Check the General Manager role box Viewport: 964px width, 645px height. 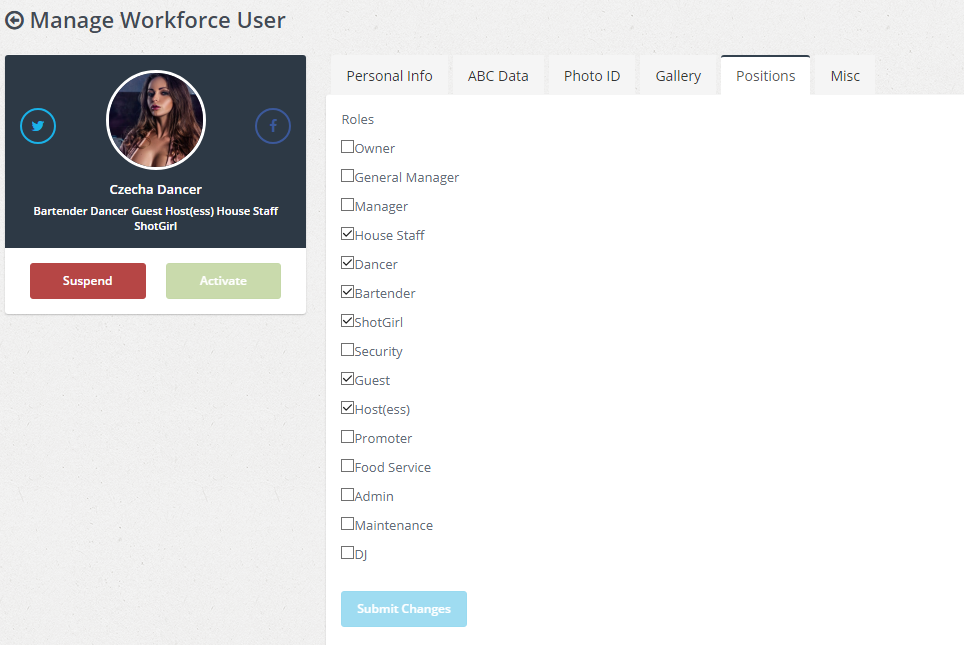coord(347,176)
